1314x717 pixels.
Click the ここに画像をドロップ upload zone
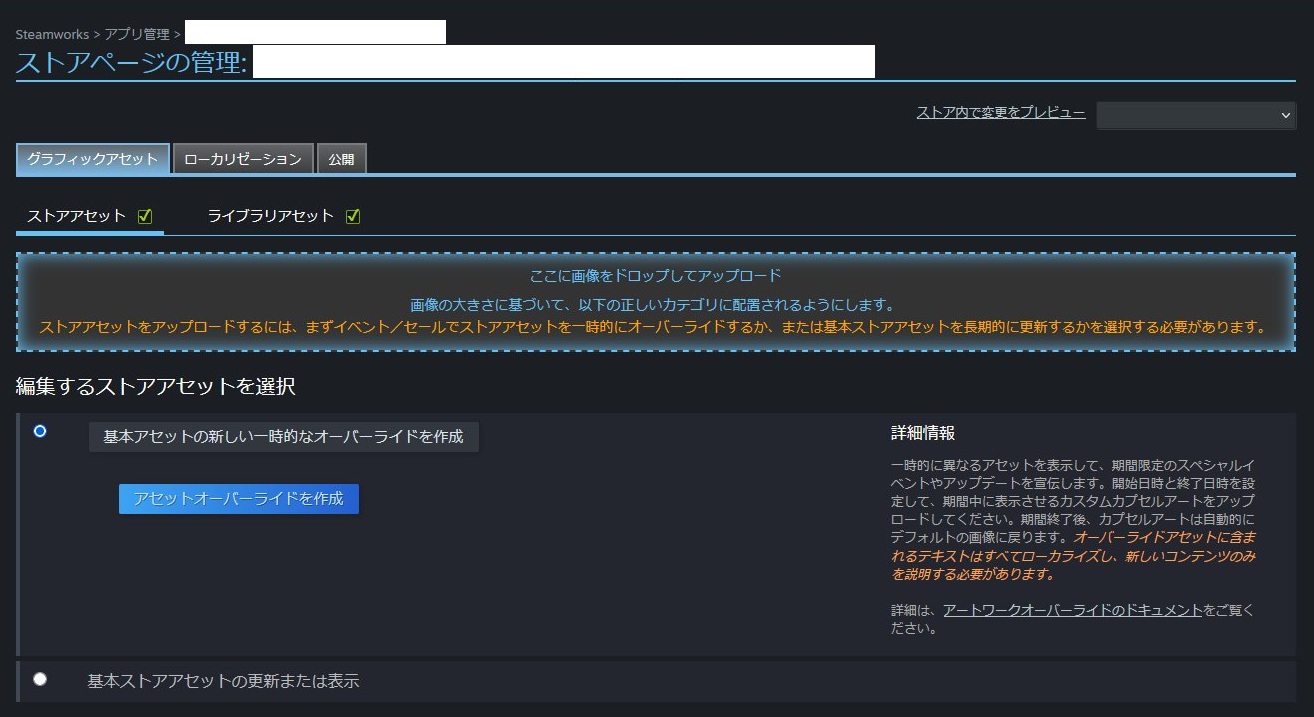[655, 301]
